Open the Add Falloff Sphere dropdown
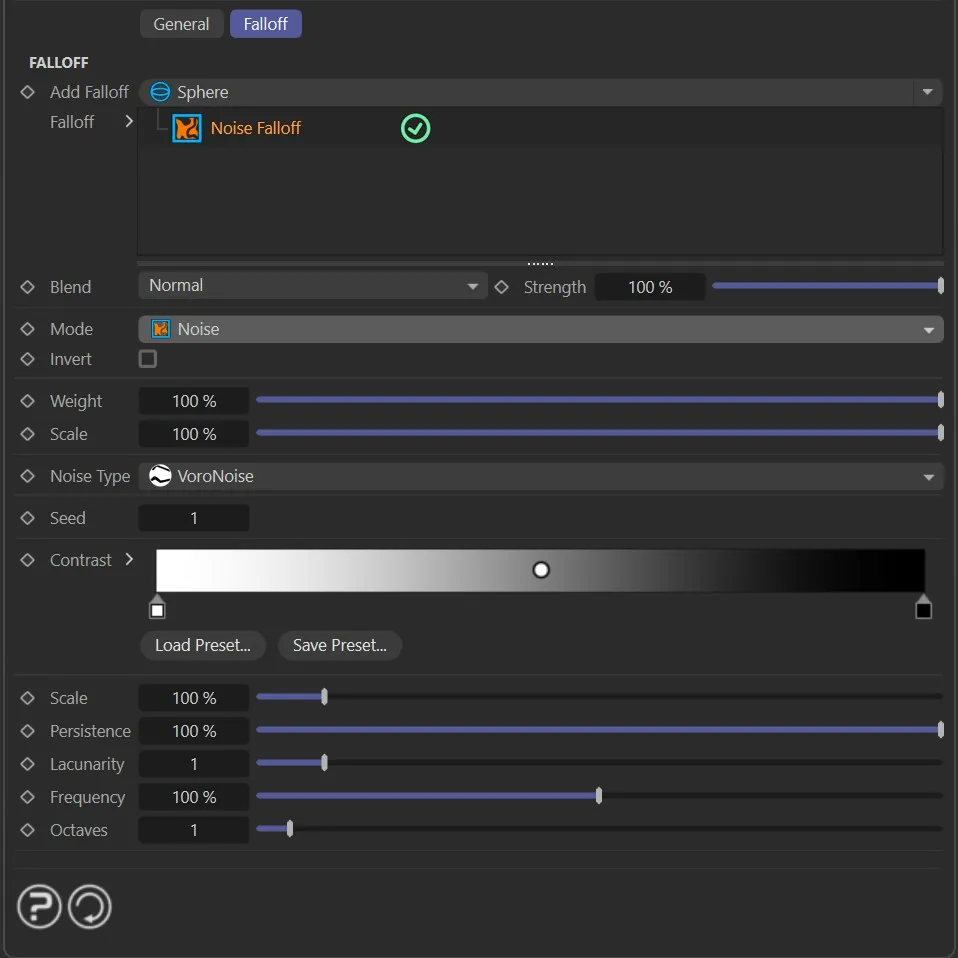958x958 pixels. pyautogui.click(x=540, y=92)
